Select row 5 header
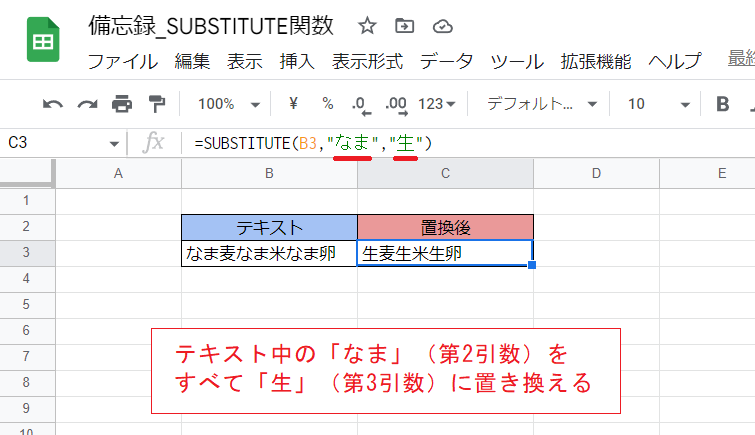The width and height of the screenshot is (755, 435). click(x=26, y=305)
